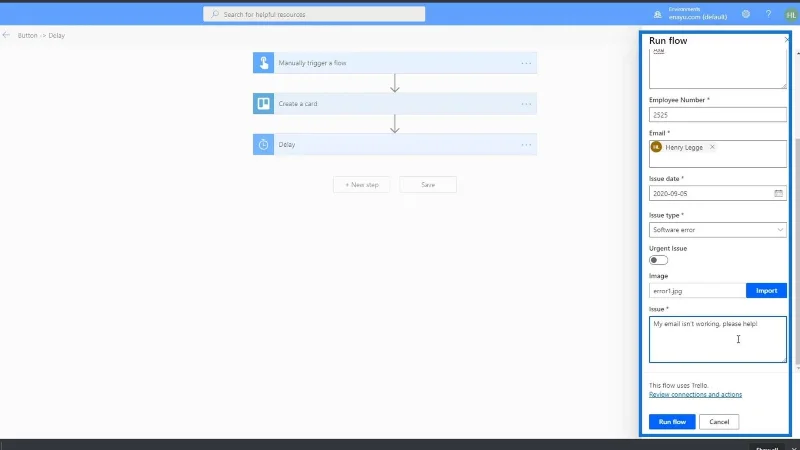The width and height of the screenshot is (800, 450).
Task: Click the environments icon in header
Action: 658,14
